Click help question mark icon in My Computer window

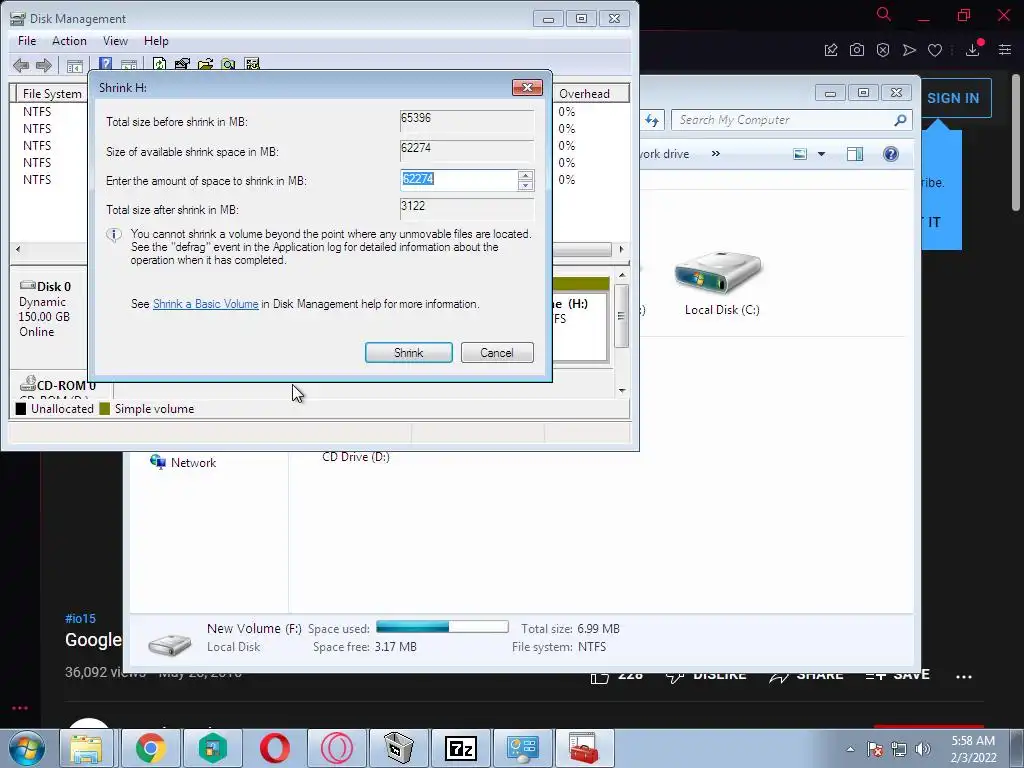[890, 154]
